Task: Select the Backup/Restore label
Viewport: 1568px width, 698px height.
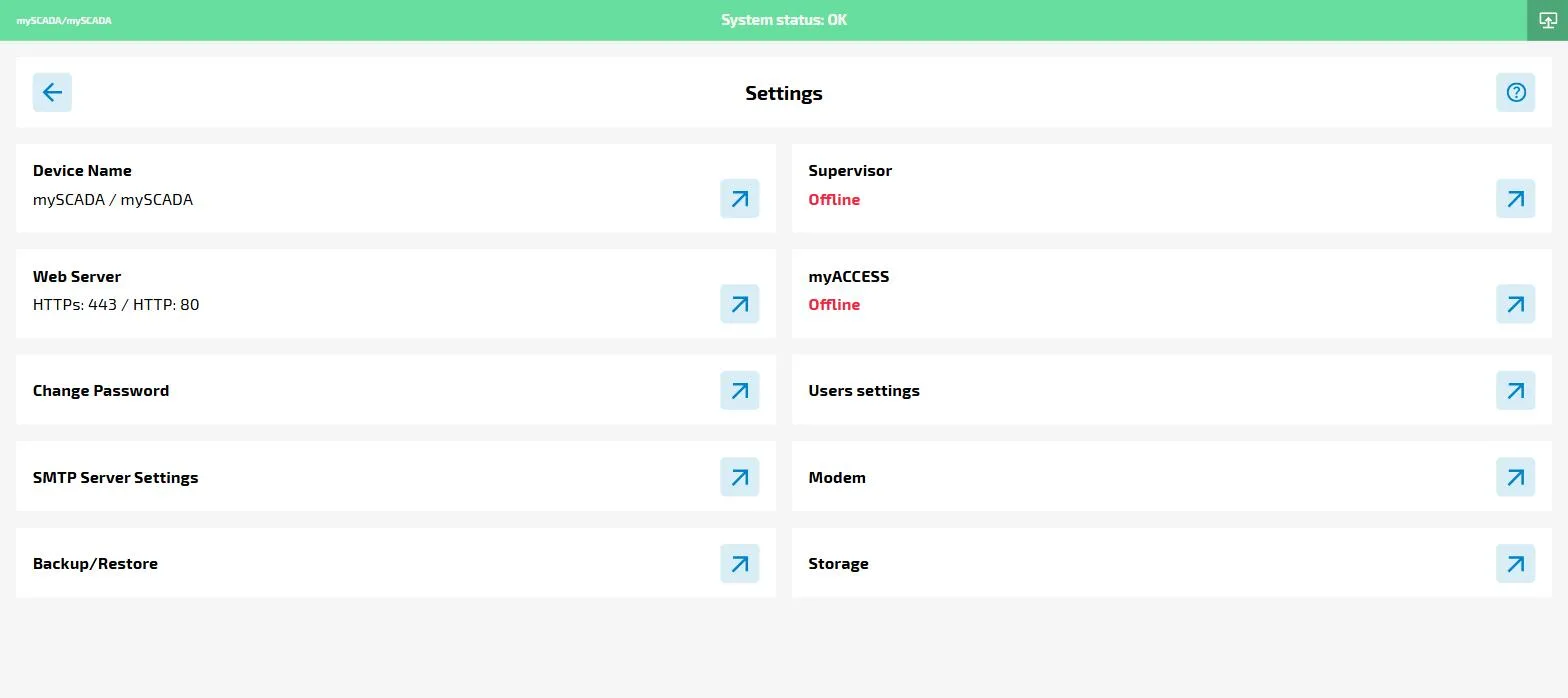Action: [x=95, y=564]
